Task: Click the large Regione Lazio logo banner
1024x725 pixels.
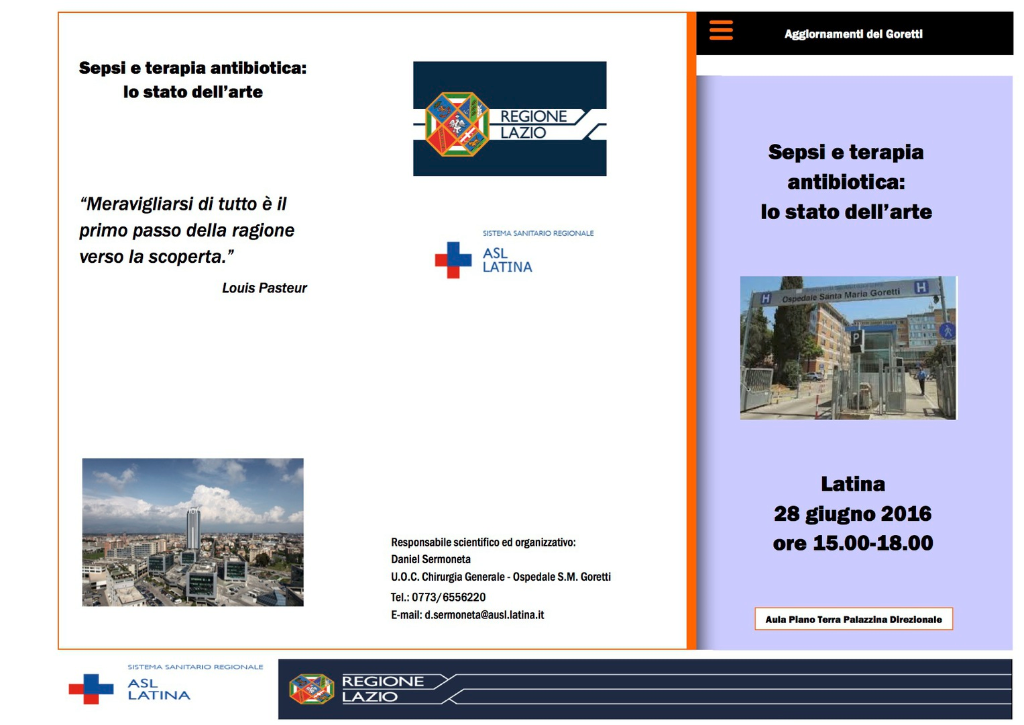Action: (509, 119)
